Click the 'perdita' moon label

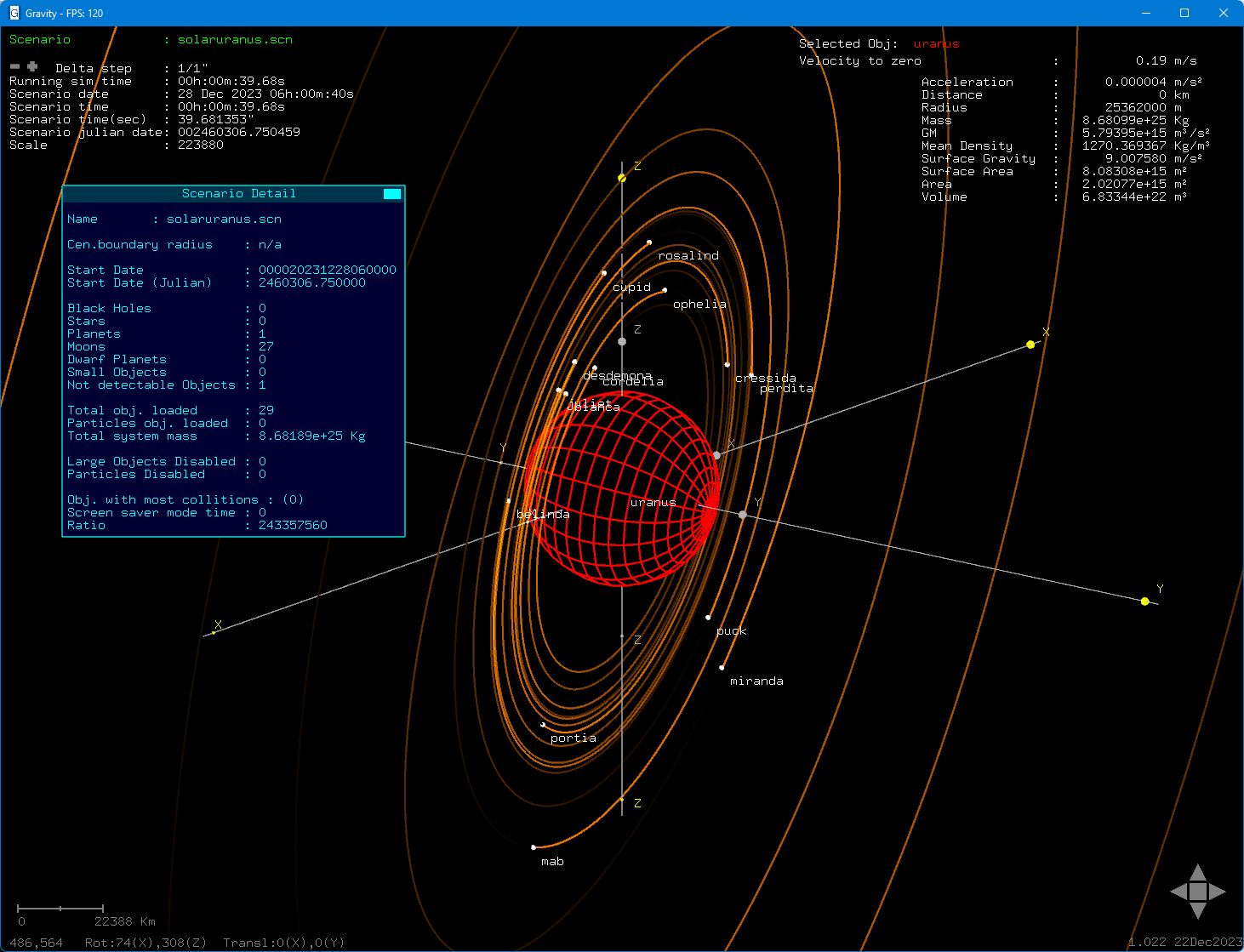[786, 389]
